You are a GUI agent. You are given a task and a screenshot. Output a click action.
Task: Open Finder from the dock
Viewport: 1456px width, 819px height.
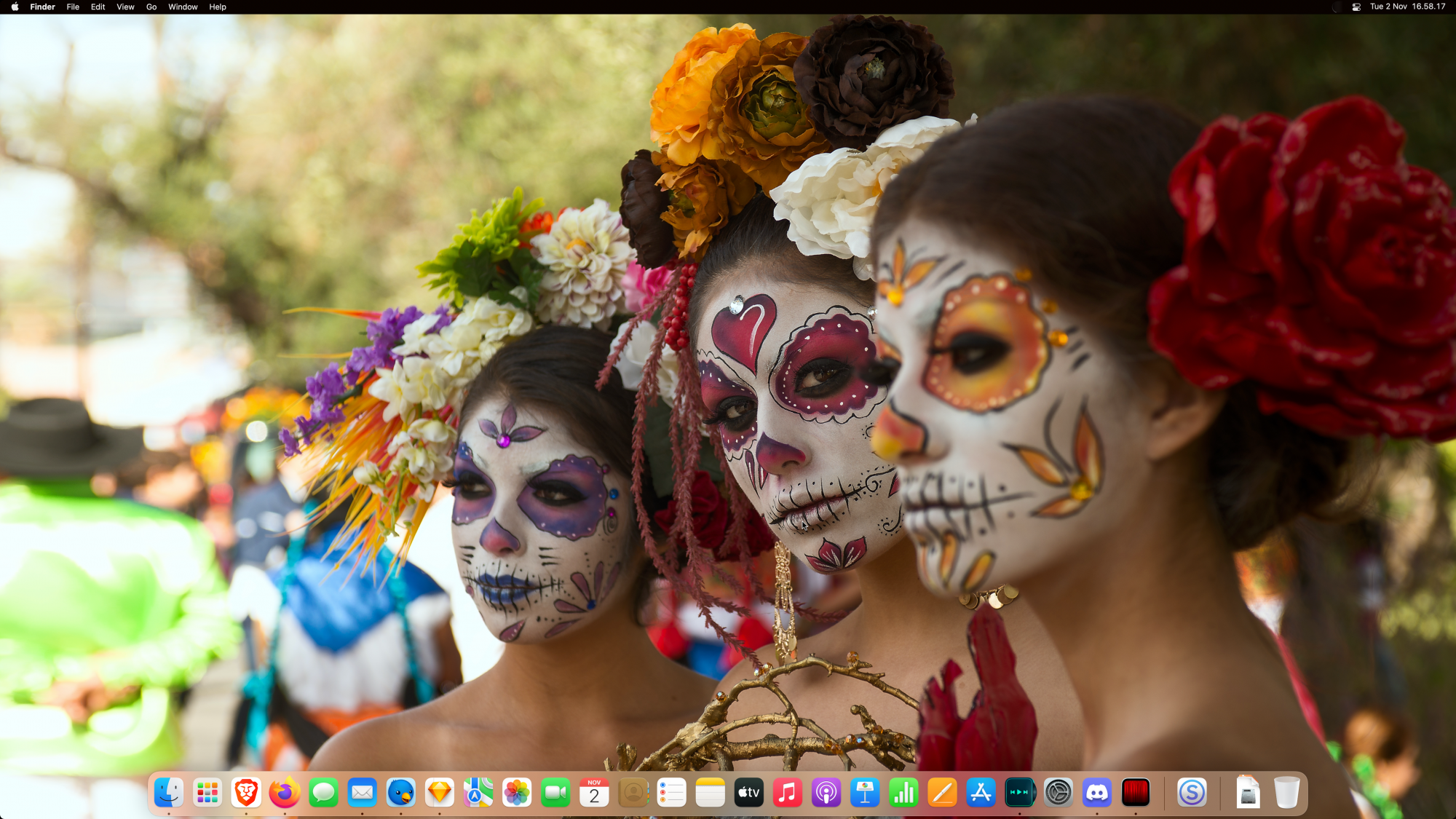(x=169, y=792)
